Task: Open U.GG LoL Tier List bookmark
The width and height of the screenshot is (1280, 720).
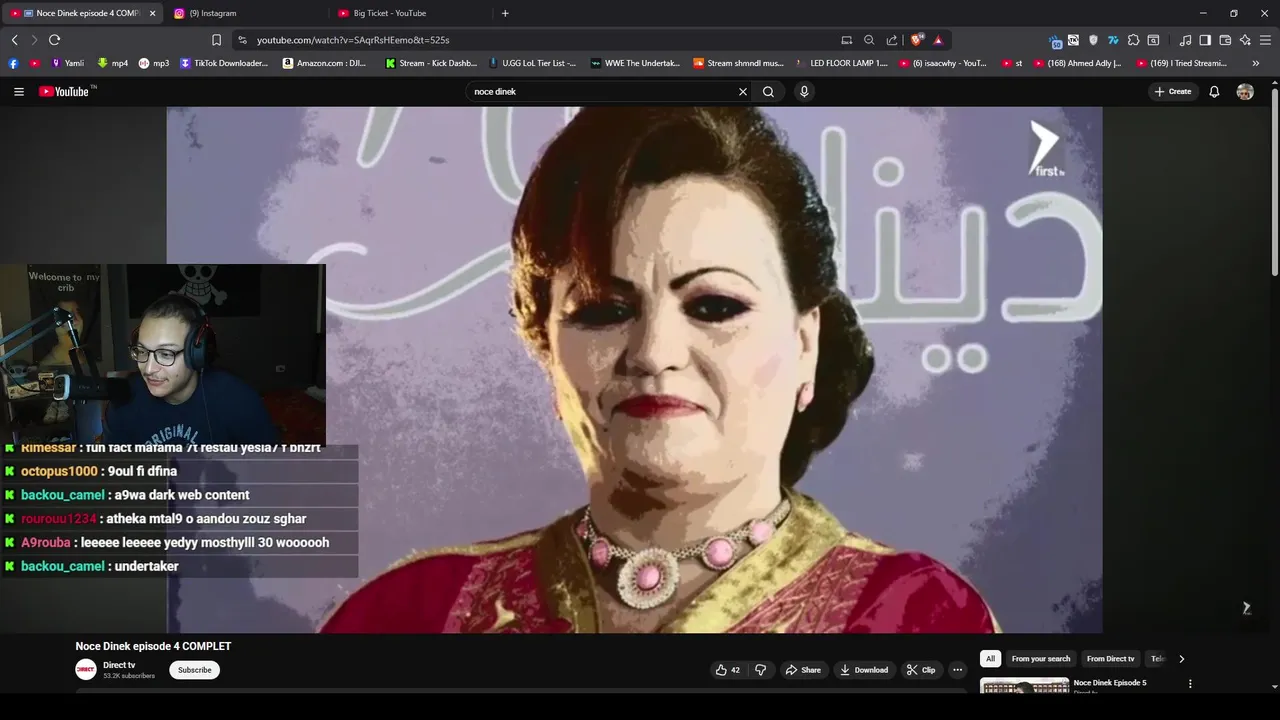Action: [x=533, y=63]
